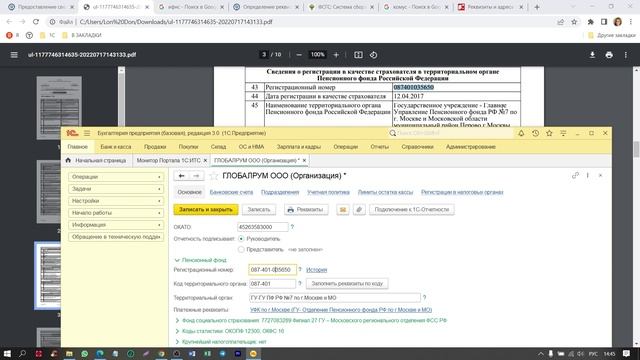This screenshot has width=640, height=360.
Task: Click the Код территориального органа field
Action: [272, 283]
